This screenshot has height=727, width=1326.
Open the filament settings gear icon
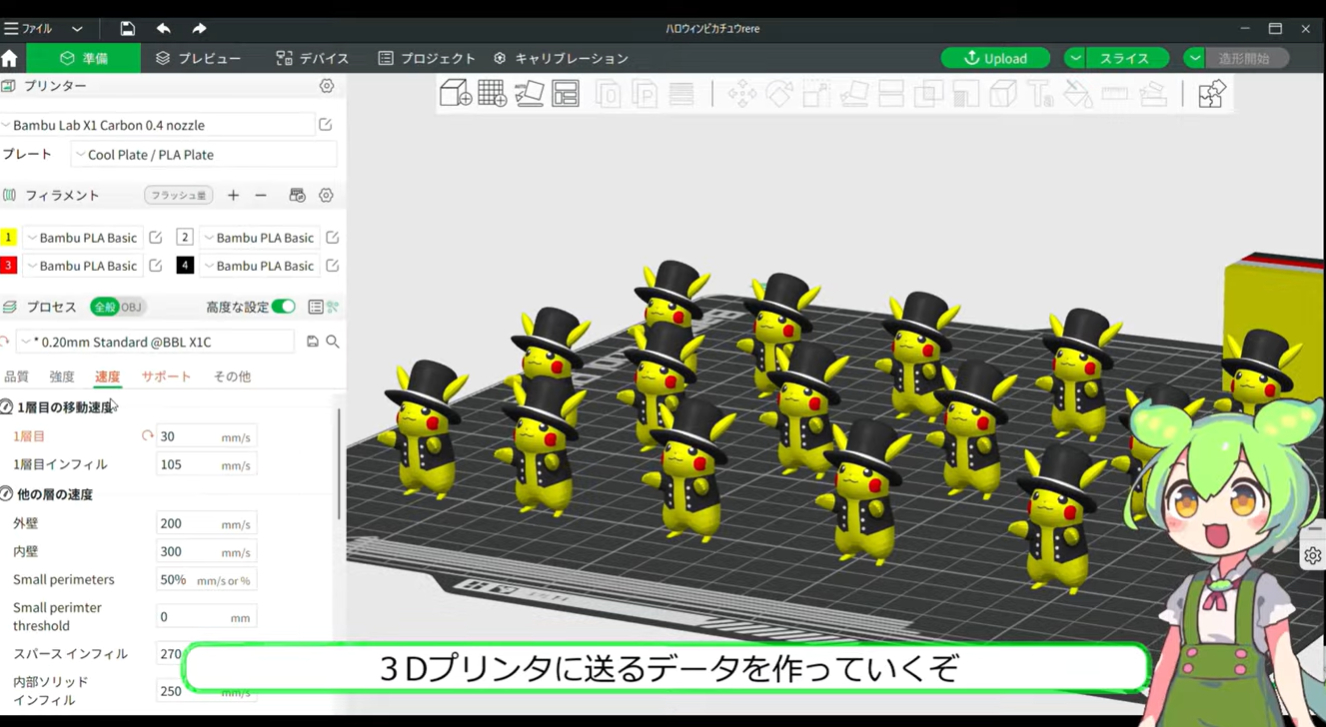pyautogui.click(x=326, y=195)
